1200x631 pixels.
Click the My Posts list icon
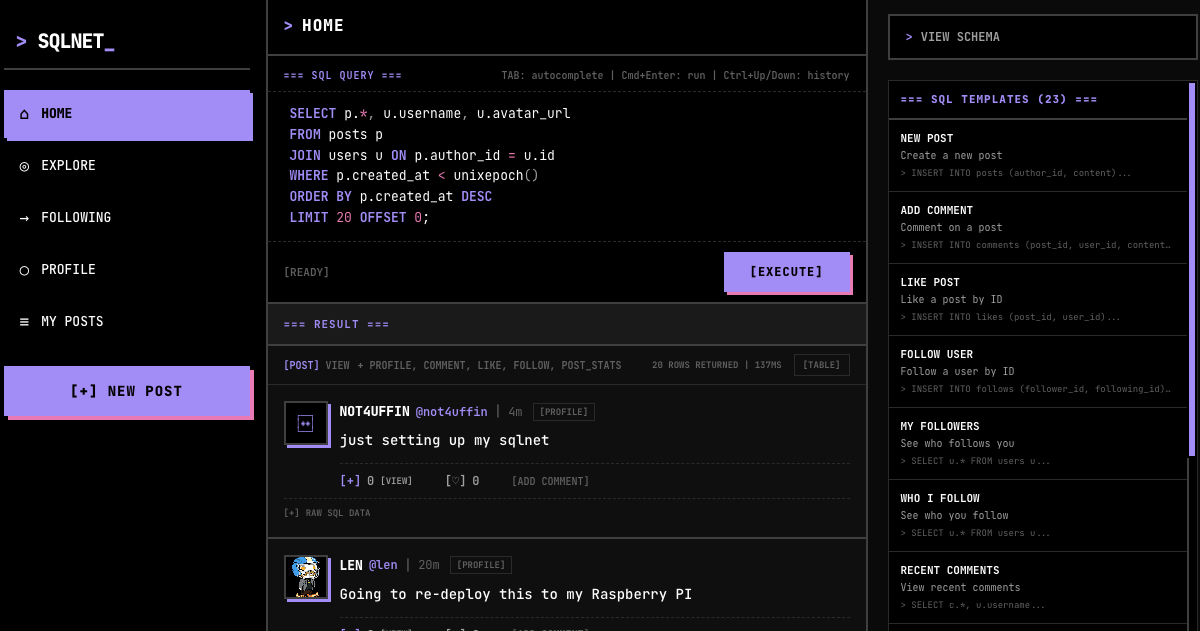click(x=24, y=322)
